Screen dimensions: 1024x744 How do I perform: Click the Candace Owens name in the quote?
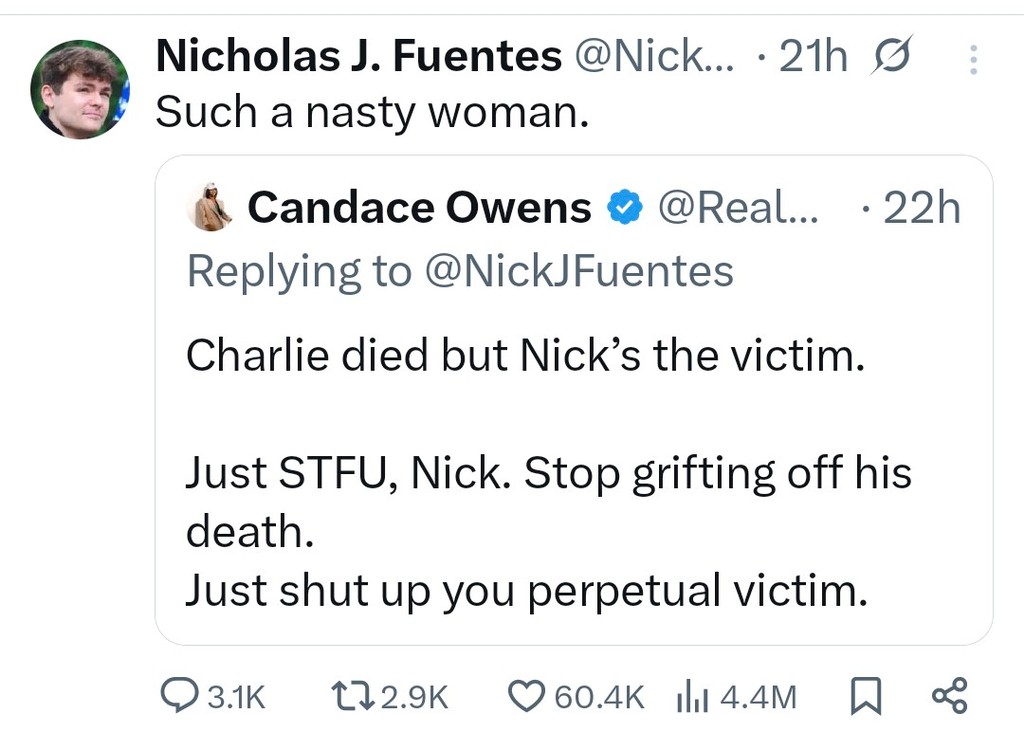(x=419, y=208)
